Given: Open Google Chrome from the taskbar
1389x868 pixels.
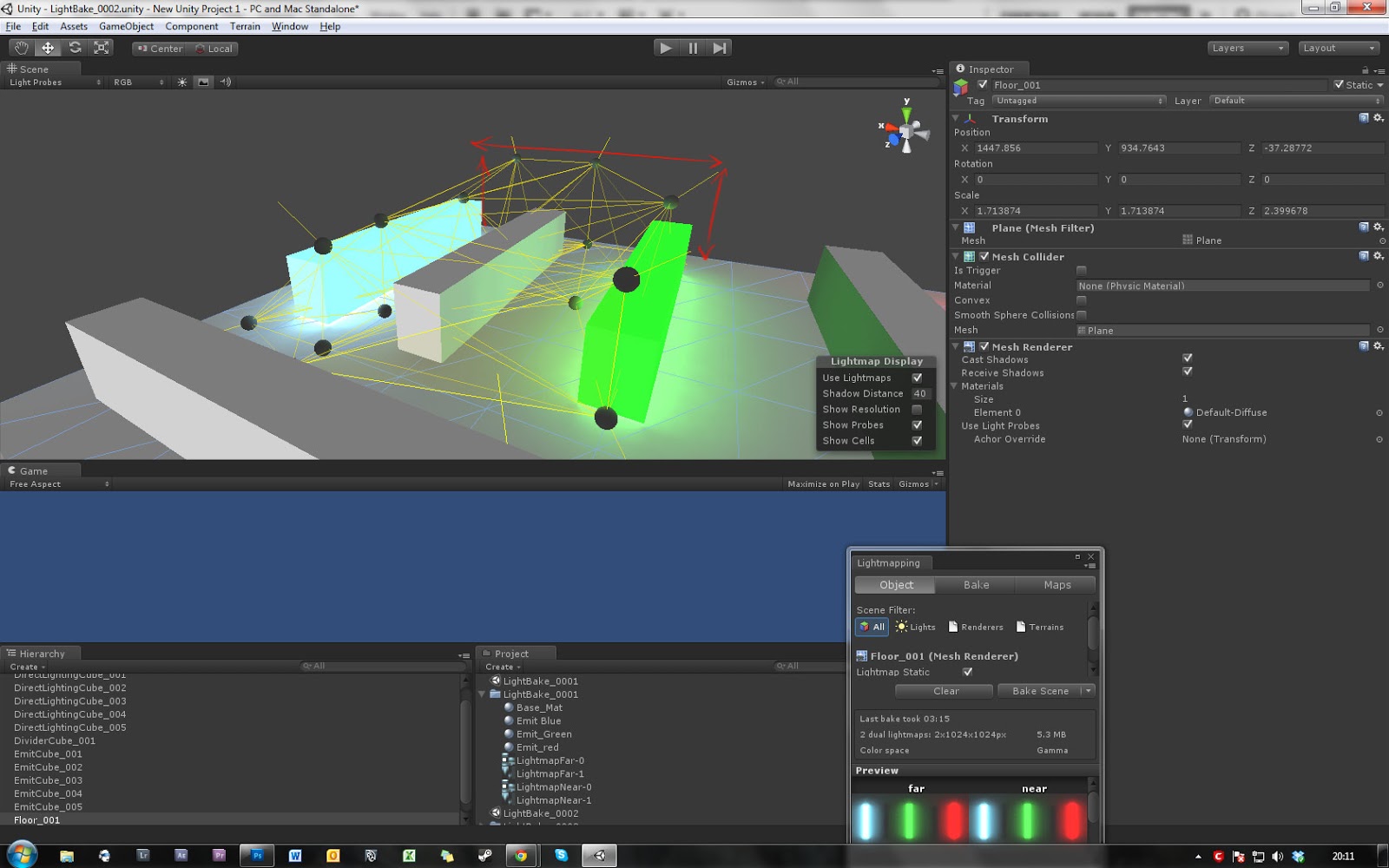Looking at the screenshot, I should [x=521, y=856].
